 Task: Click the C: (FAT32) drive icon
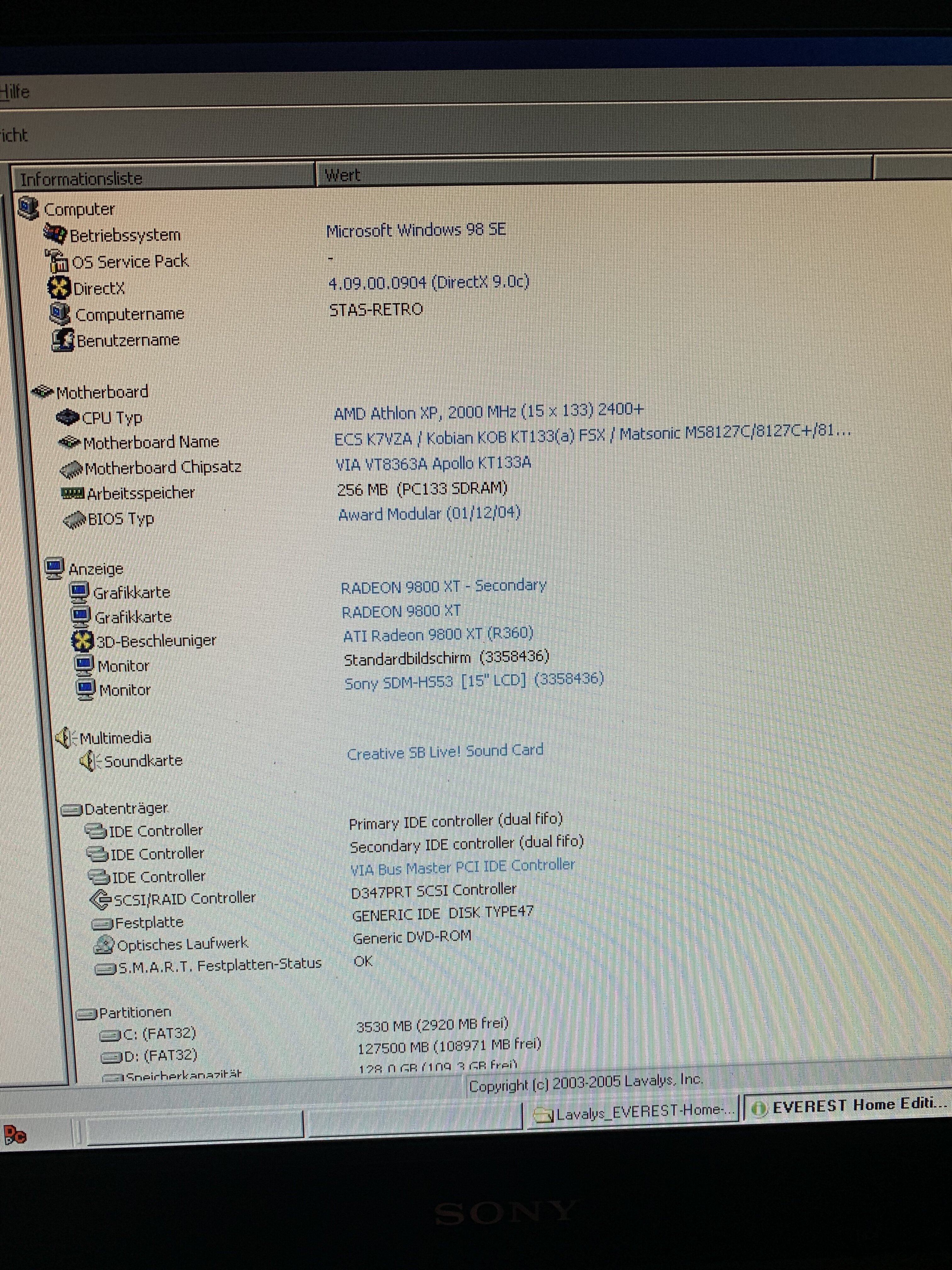110,1035
